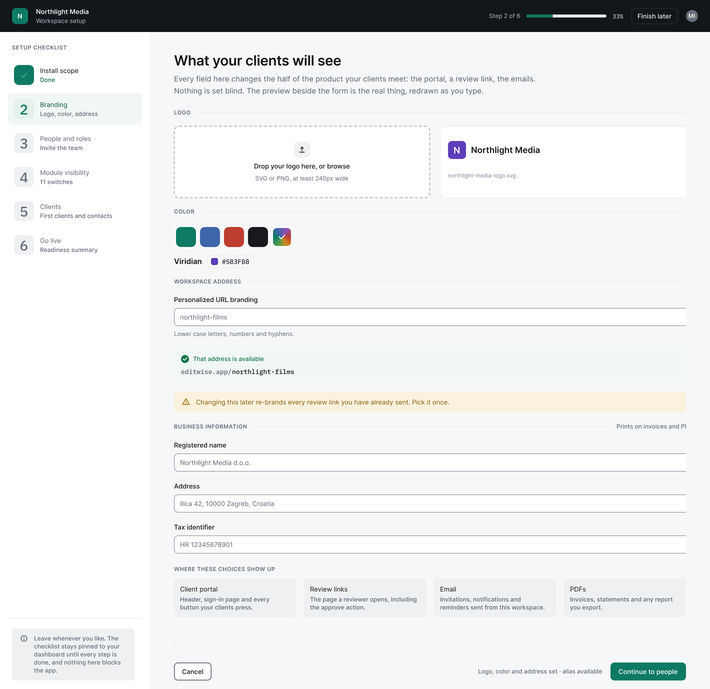Open the Go live step
The image size is (710, 689).
point(75,245)
